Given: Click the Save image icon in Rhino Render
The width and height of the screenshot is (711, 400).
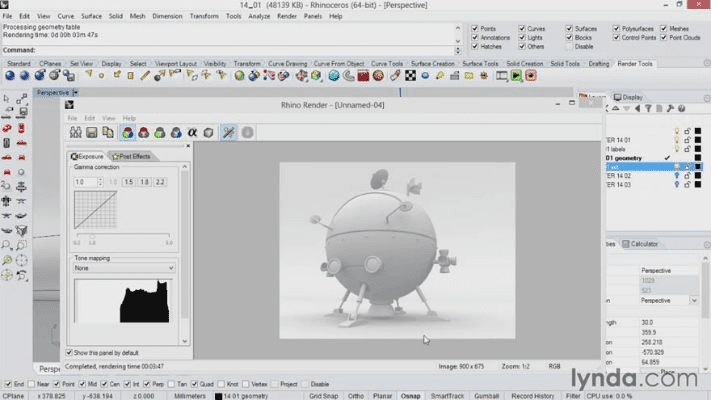Looking at the screenshot, I should [91, 132].
